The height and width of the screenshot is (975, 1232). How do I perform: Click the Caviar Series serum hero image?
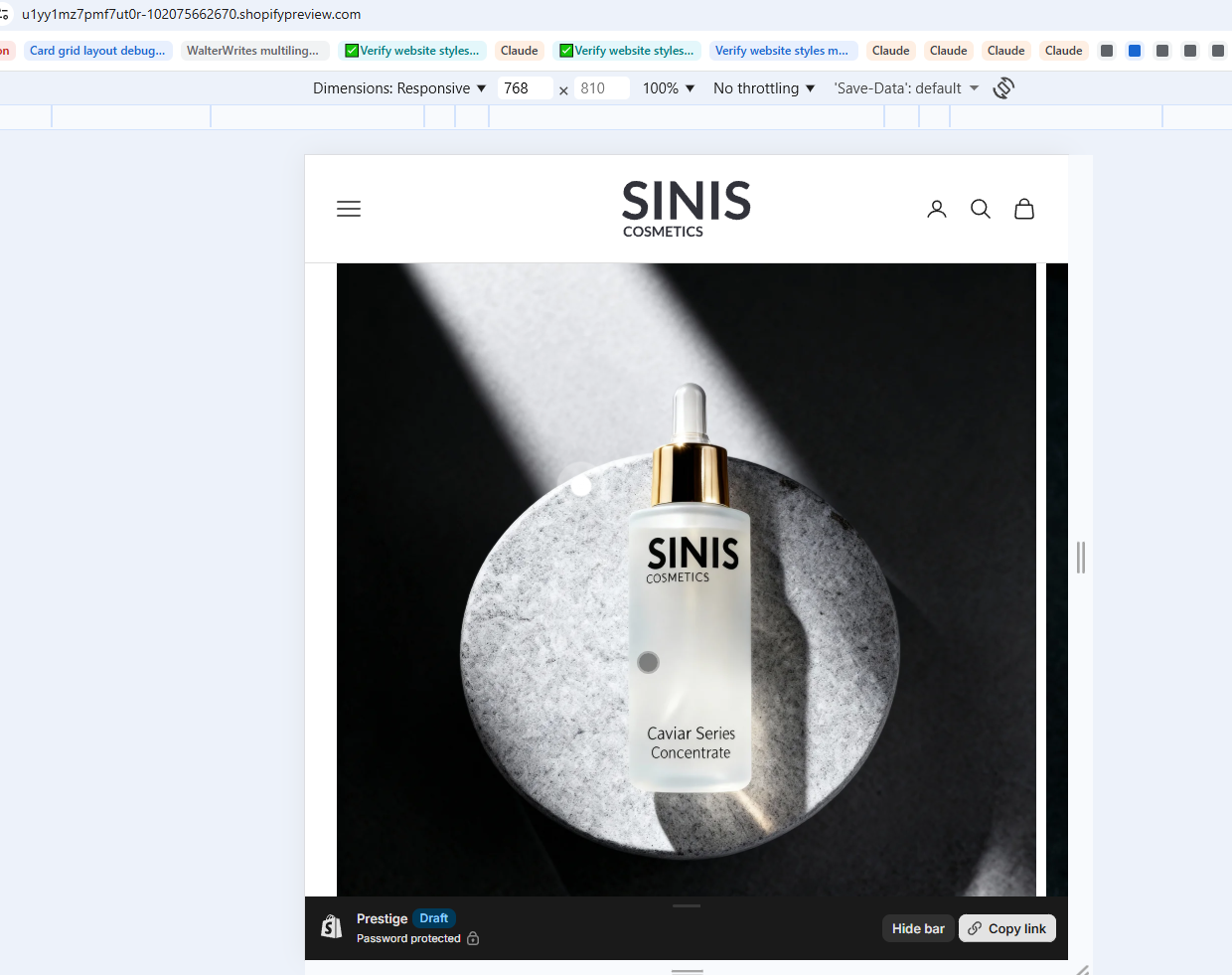click(687, 579)
